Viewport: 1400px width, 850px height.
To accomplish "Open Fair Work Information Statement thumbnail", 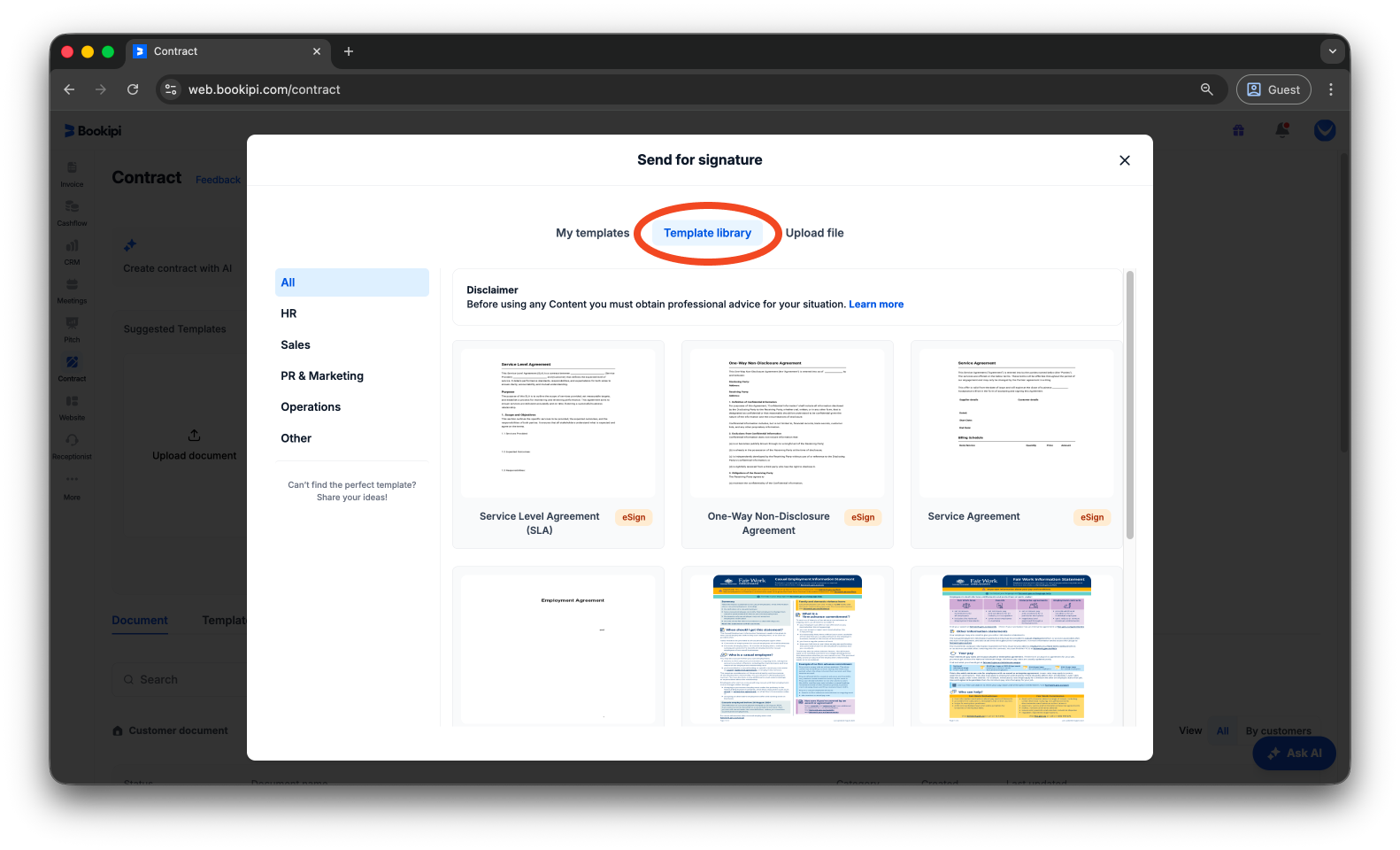I will [x=1017, y=649].
